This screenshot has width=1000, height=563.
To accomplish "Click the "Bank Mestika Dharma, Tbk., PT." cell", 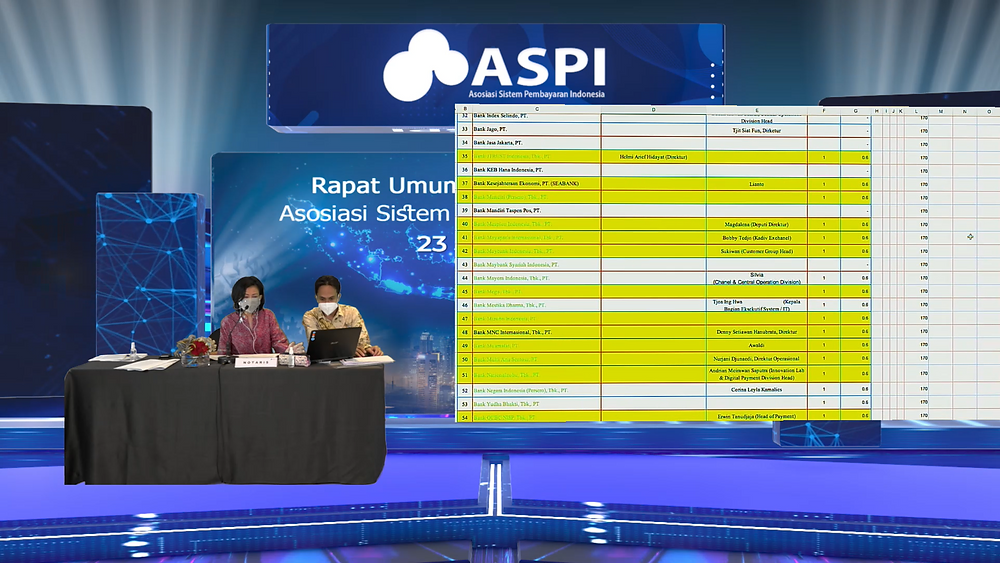I will (x=536, y=305).
